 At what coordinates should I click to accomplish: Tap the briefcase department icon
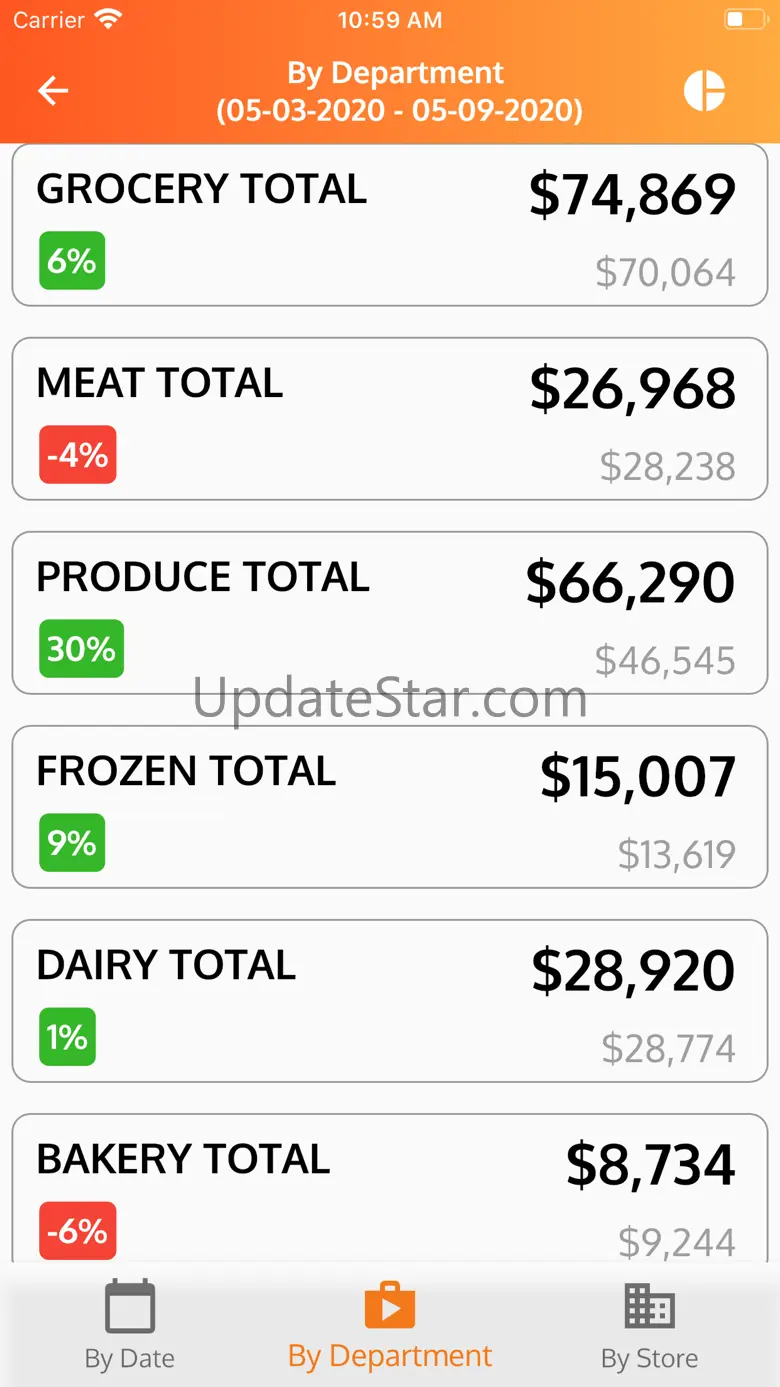pos(389,1305)
